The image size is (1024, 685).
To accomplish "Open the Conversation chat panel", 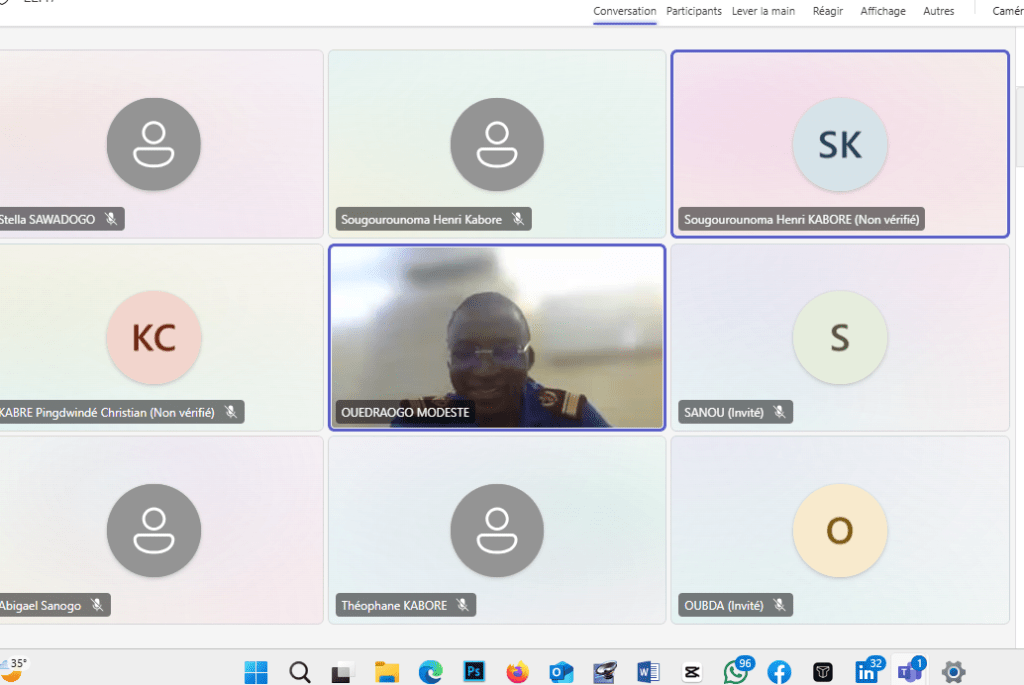I will [624, 11].
